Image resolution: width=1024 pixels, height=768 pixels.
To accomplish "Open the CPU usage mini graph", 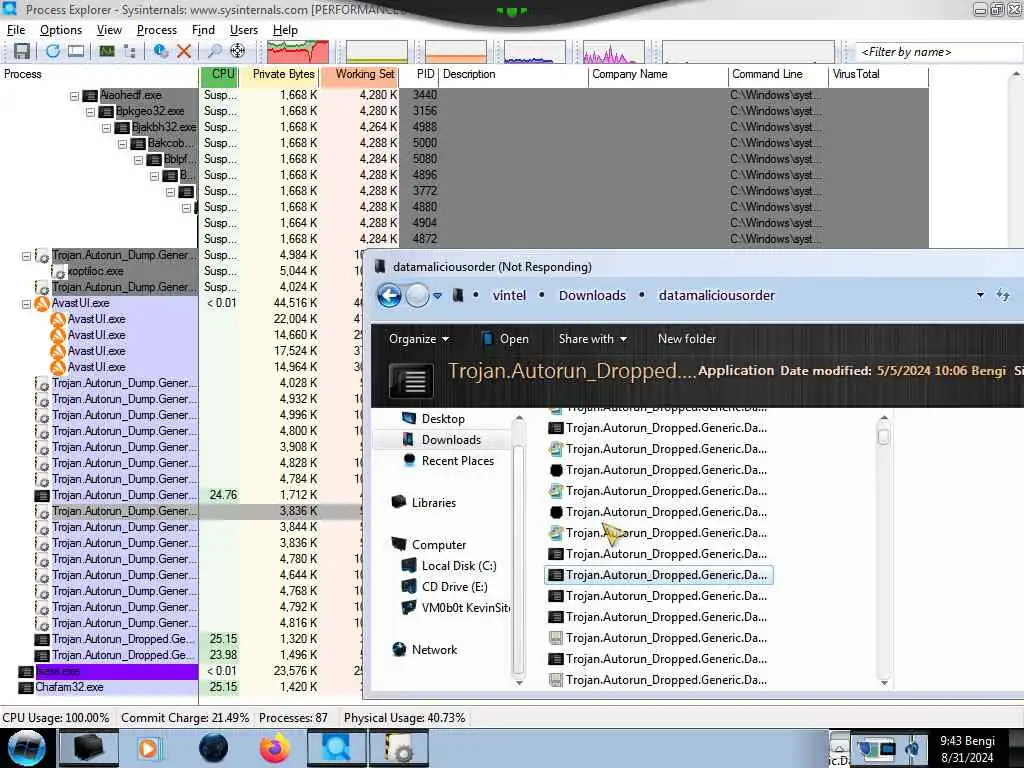I will coord(298,52).
